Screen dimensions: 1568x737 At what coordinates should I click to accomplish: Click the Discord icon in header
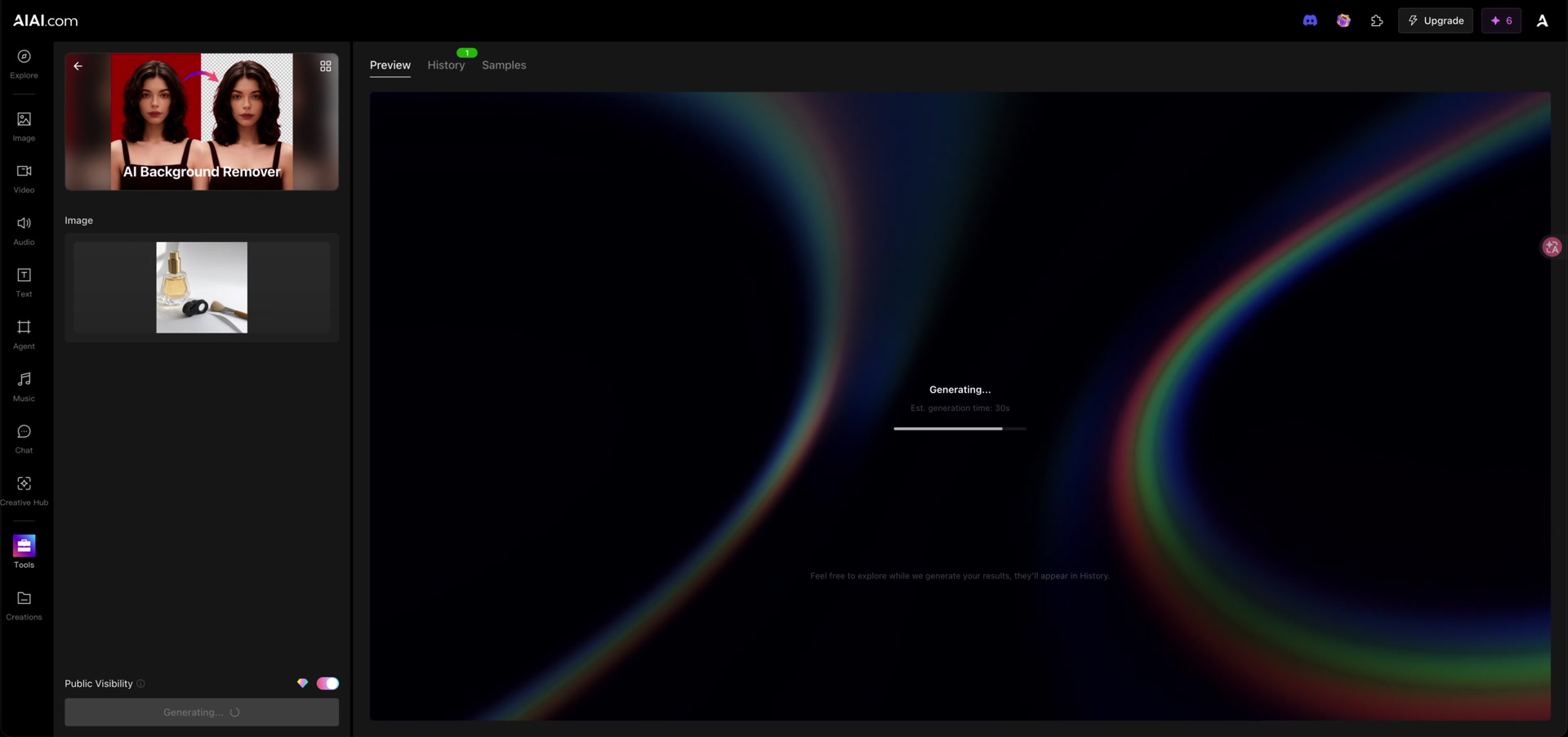pos(1310,20)
